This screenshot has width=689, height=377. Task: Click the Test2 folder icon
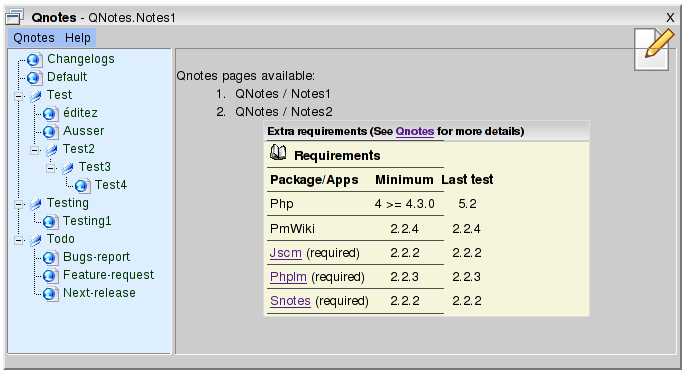coord(51,150)
